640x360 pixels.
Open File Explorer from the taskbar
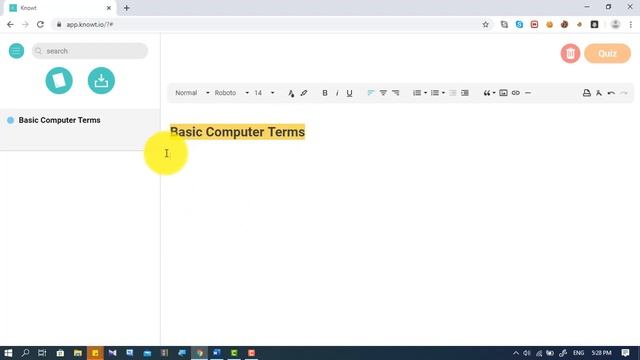coord(78,353)
